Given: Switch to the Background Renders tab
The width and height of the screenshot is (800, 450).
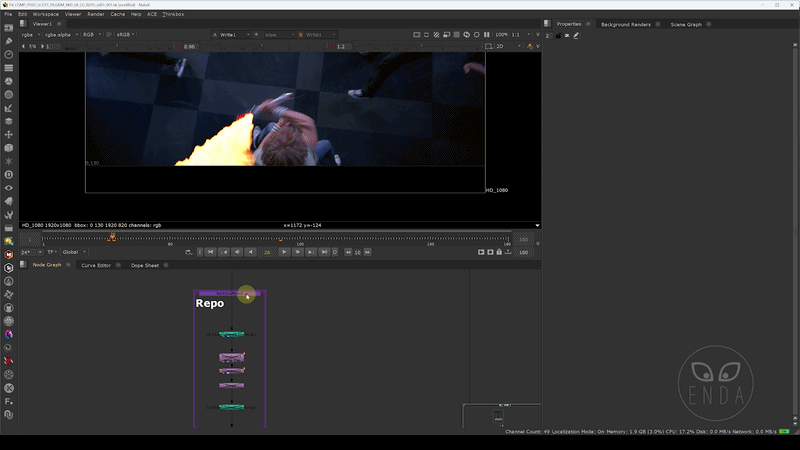Looking at the screenshot, I should [626, 24].
